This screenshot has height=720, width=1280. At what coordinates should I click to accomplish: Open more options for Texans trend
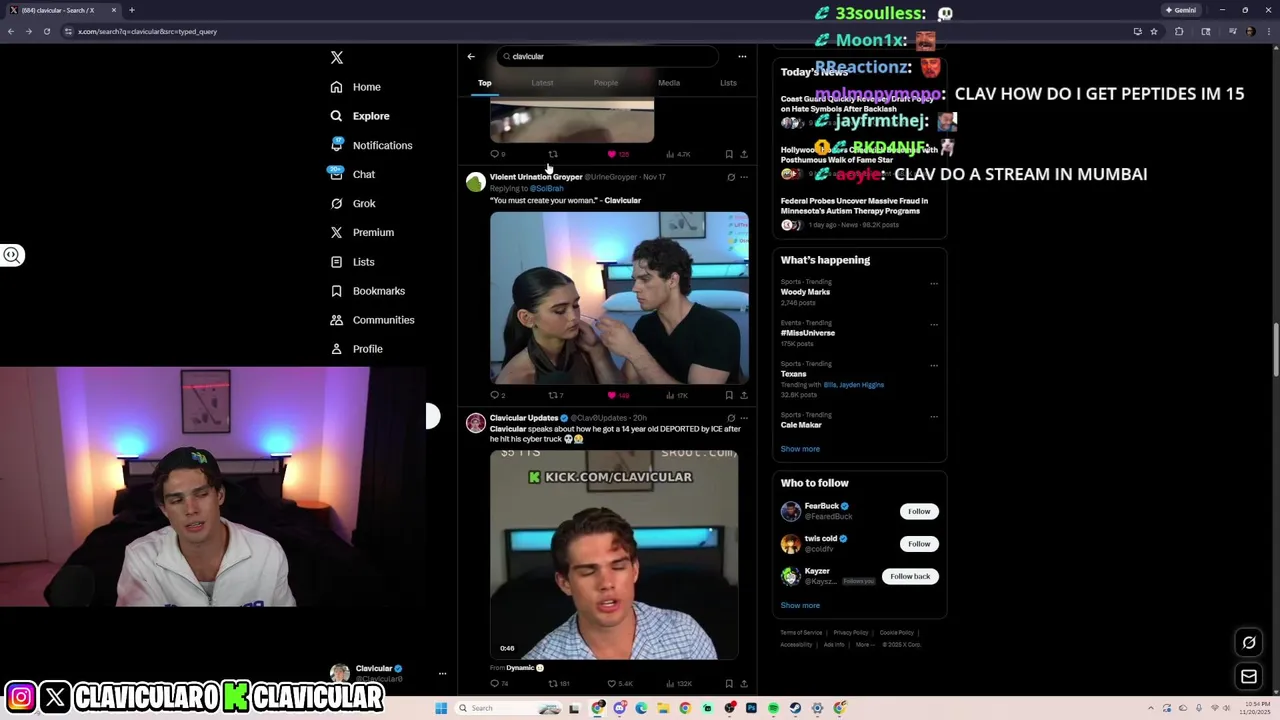pos(934,365)
